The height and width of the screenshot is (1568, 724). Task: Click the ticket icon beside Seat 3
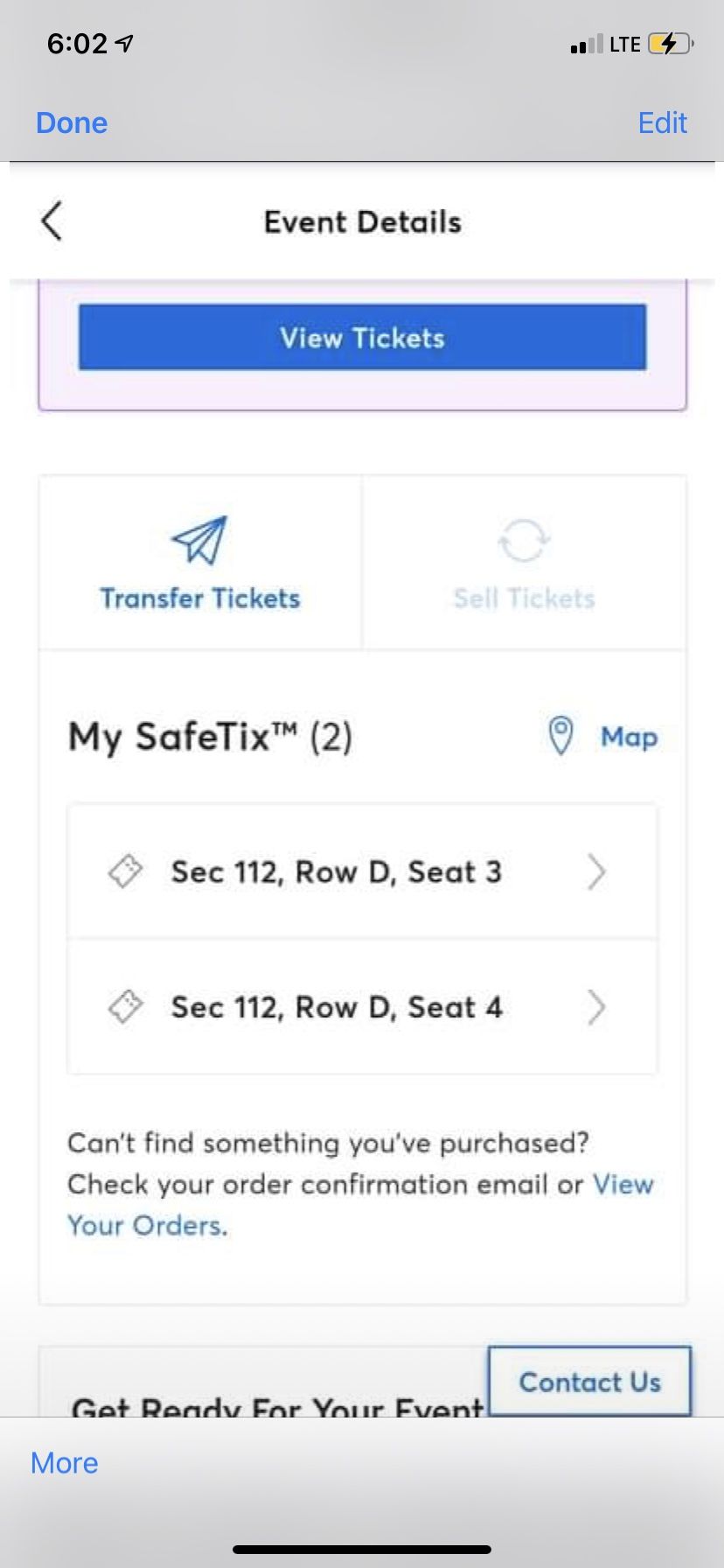pos(125,871)
